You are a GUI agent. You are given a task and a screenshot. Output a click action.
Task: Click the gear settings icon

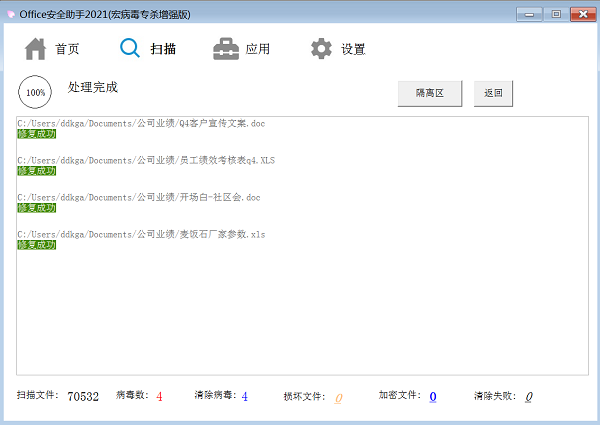[x=321, y=49]
